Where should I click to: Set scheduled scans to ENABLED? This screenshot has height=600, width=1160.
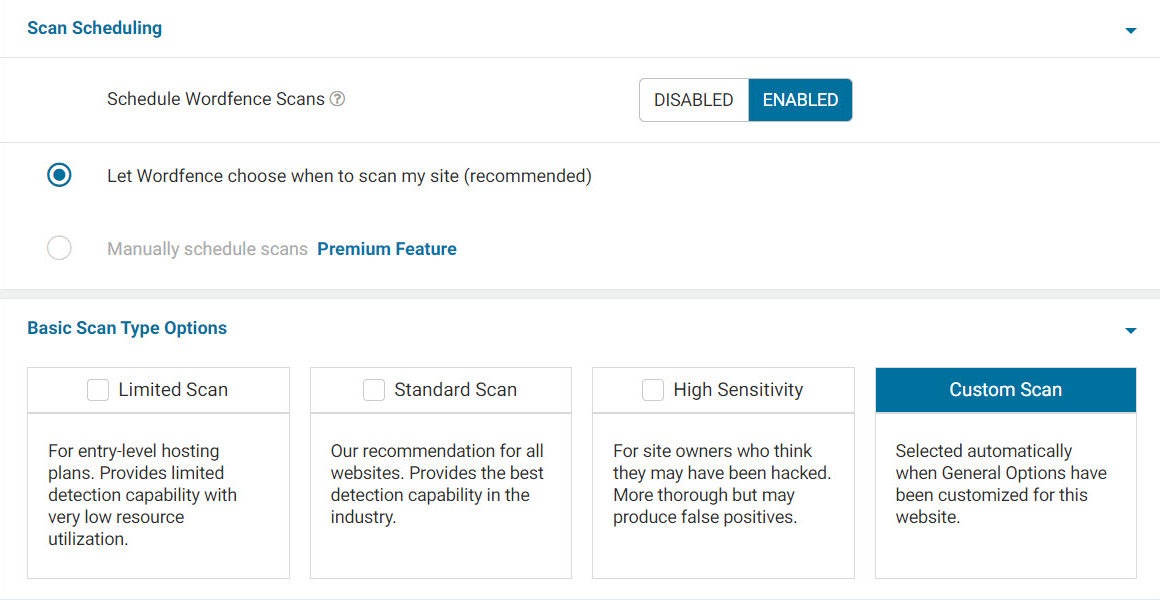[800, 100]
